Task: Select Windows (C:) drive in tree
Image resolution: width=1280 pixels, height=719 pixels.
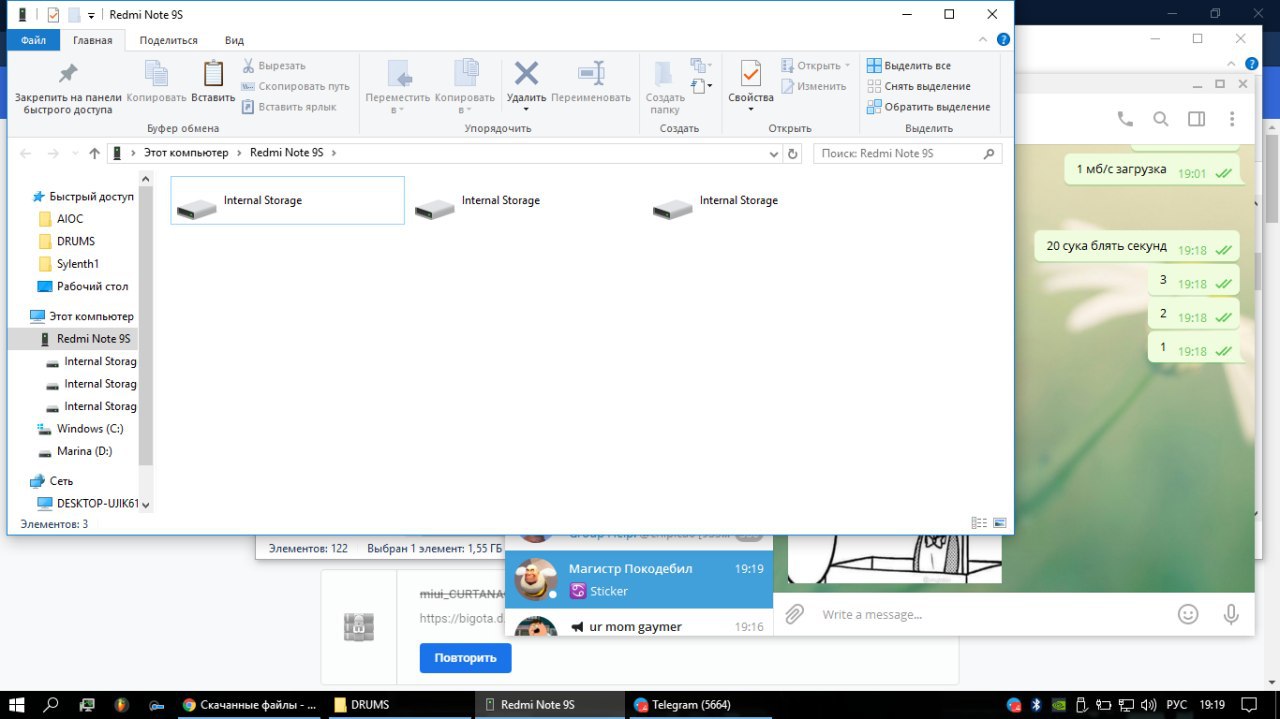Action: tap(90, 429)
